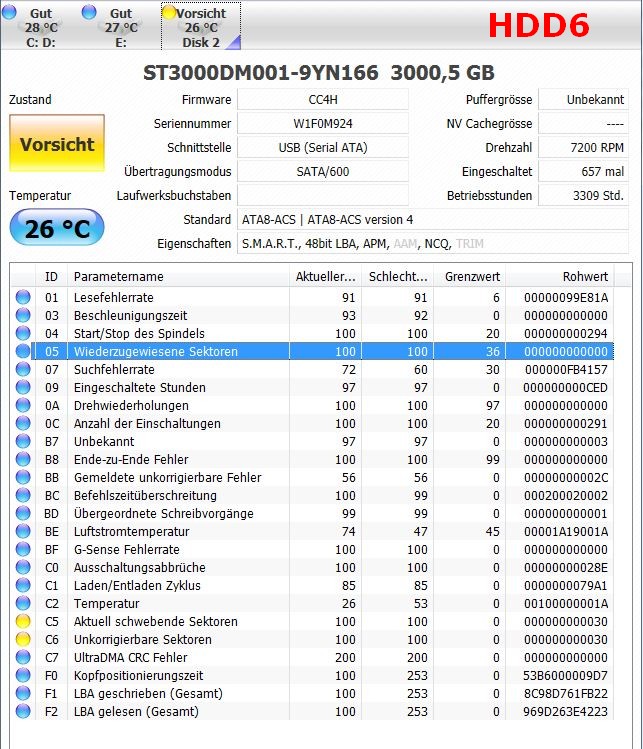Click the Eigenschaften features field
The height and width of the screenshot is (749, 643).
coord(433,243)
